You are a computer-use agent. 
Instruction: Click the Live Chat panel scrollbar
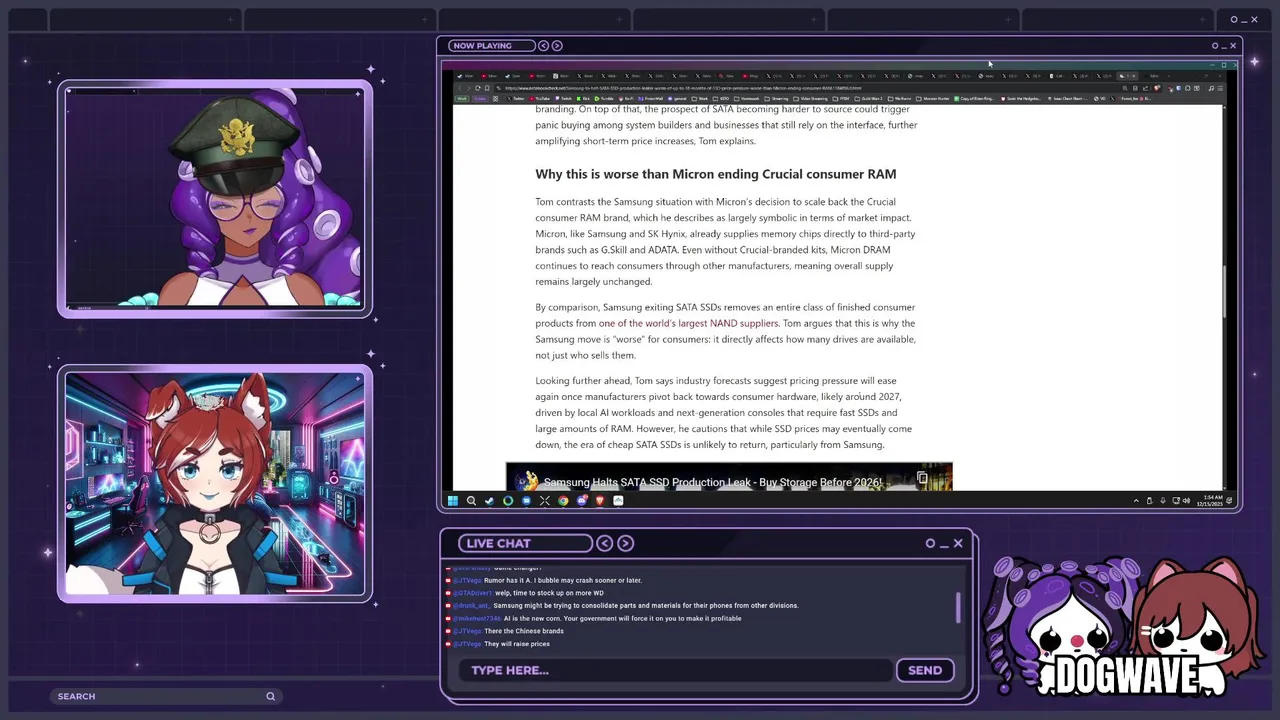click(x=959, y=607)
